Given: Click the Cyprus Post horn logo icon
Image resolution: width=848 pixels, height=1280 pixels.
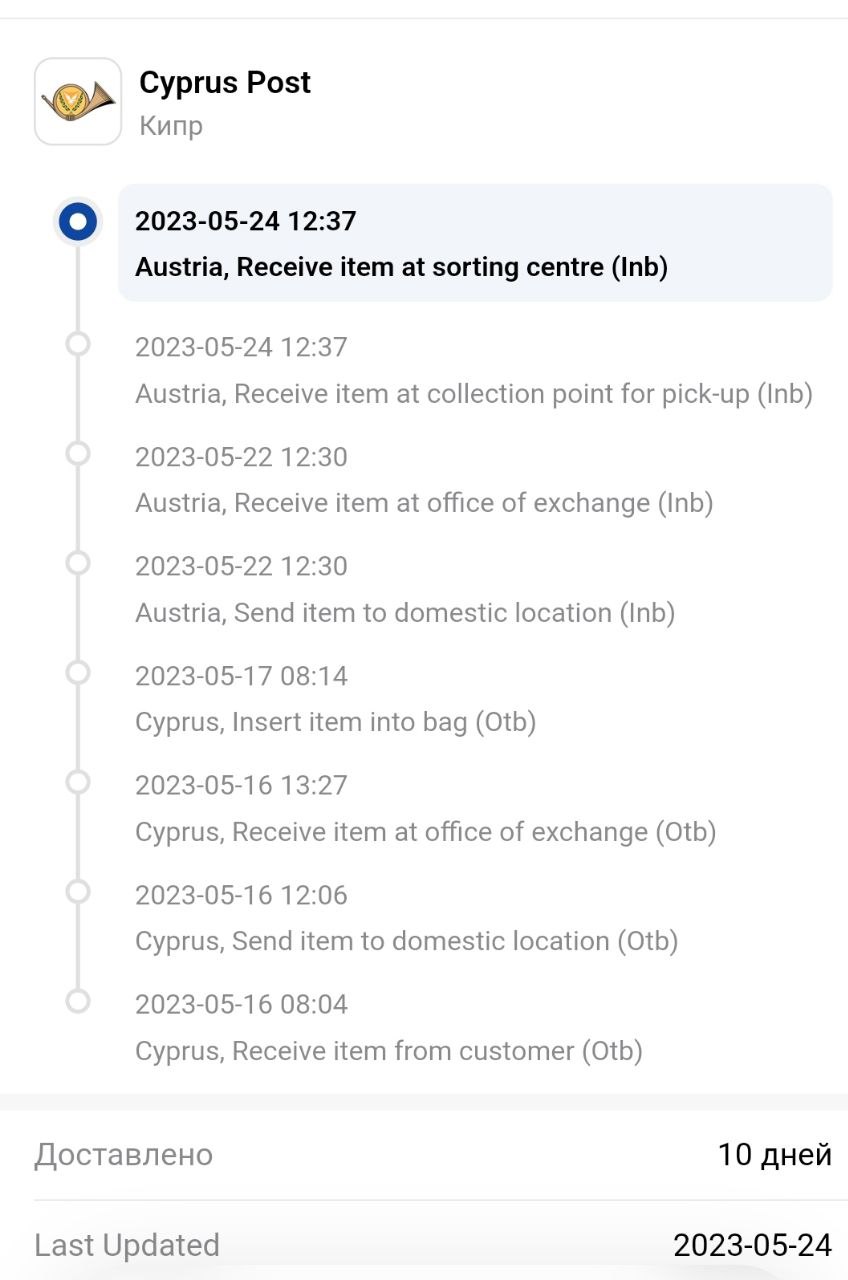Looking at the screenshot, I should click(78, 101).
